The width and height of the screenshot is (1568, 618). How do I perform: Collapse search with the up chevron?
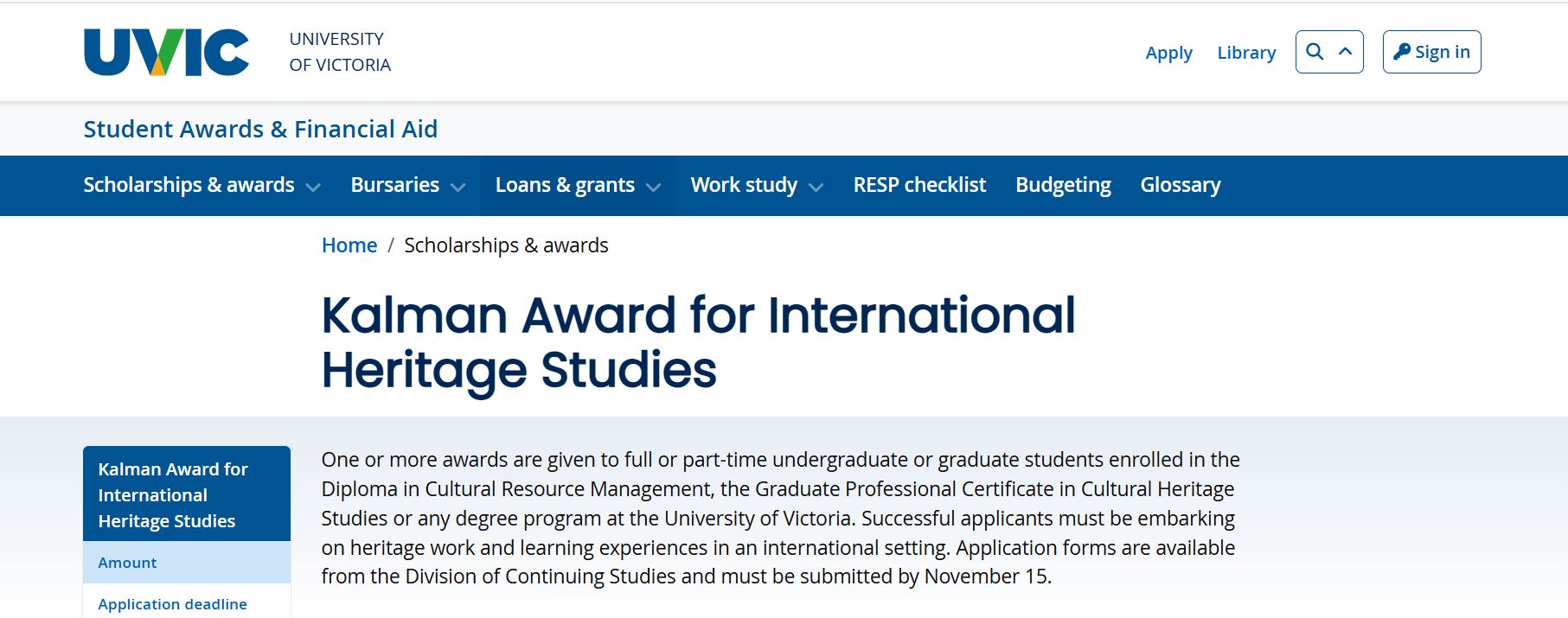[x=1346, y=52]
